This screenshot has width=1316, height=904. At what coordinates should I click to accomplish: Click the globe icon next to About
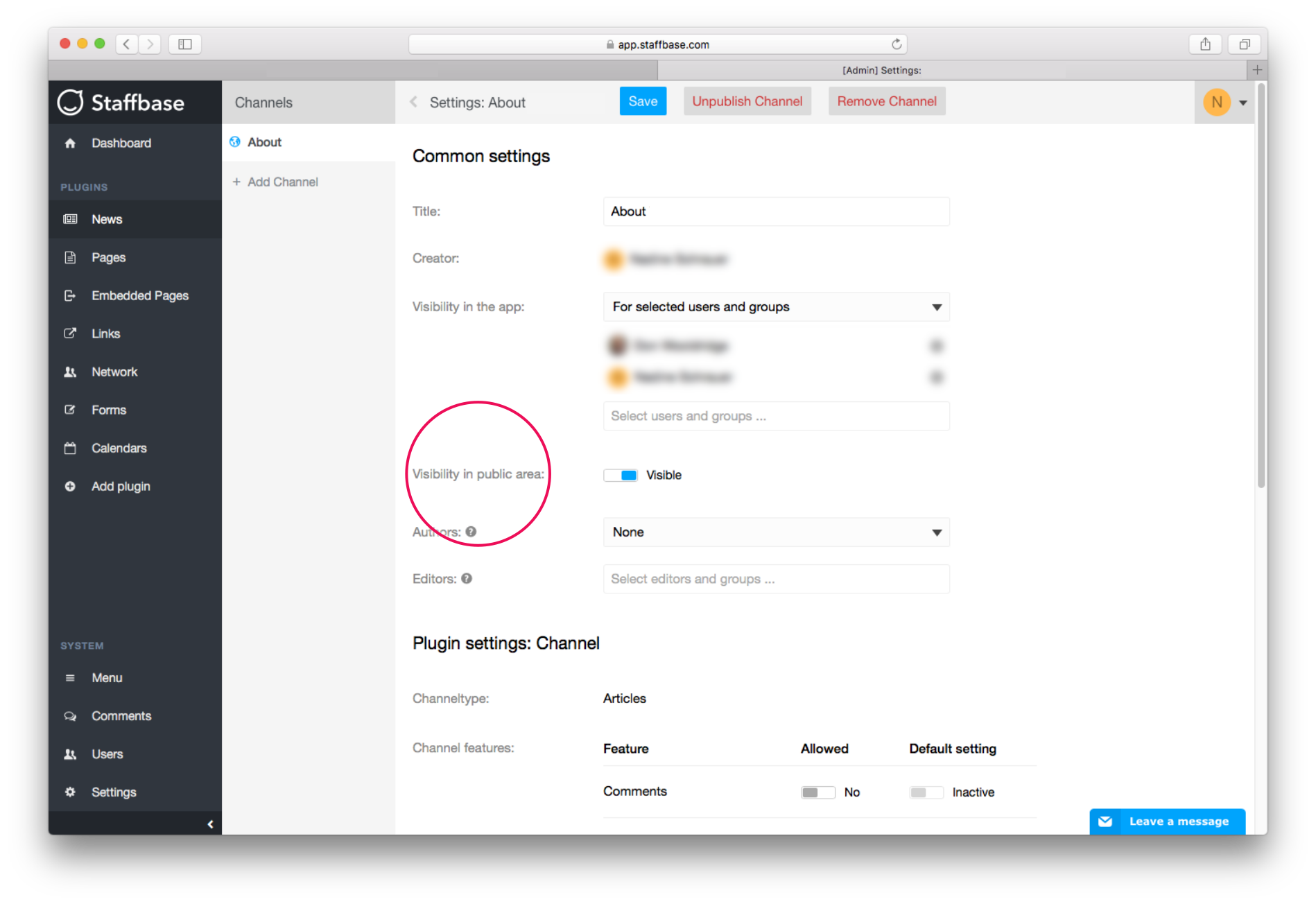tap(235, 142)
